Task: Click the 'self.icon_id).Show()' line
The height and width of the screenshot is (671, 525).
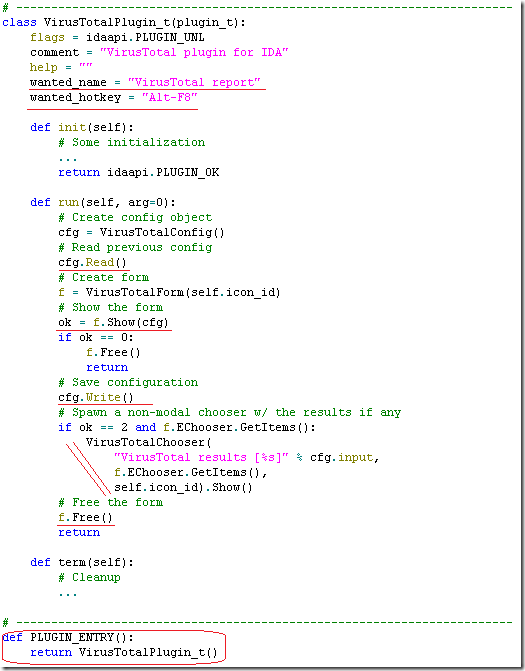Action: pos(183,487)
